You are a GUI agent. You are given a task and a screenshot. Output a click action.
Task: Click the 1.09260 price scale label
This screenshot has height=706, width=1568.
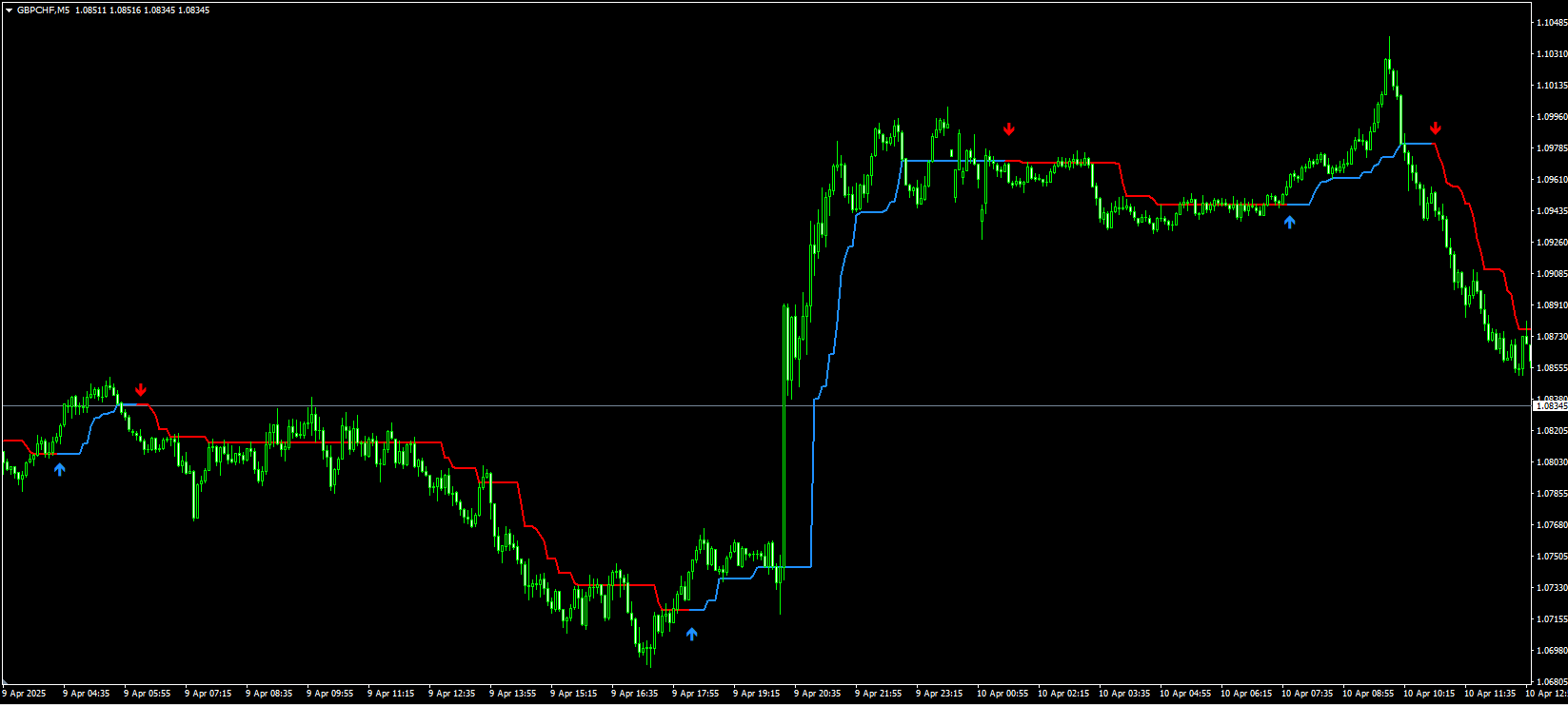pyautogui.click(x=1551, y=242)
